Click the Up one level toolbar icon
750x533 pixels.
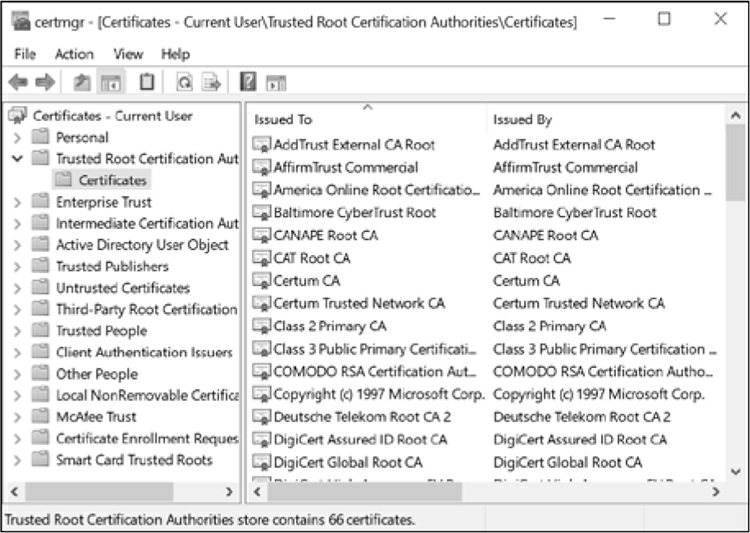pyautogui.click(x=82, y=82)
